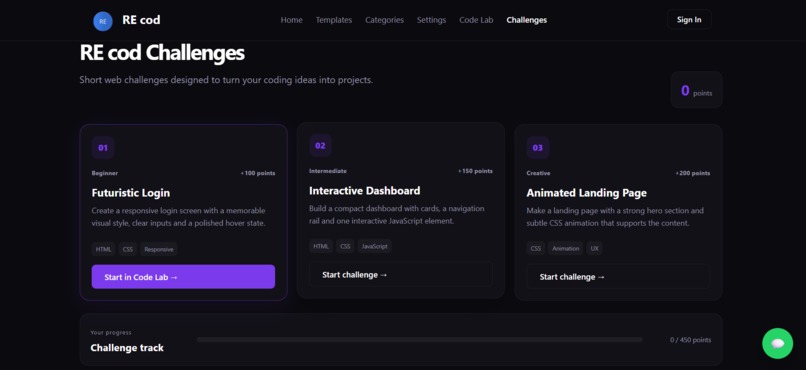Select the 03 challenge number badge
This screenshot has height=370, width=806.
point(538,148)
